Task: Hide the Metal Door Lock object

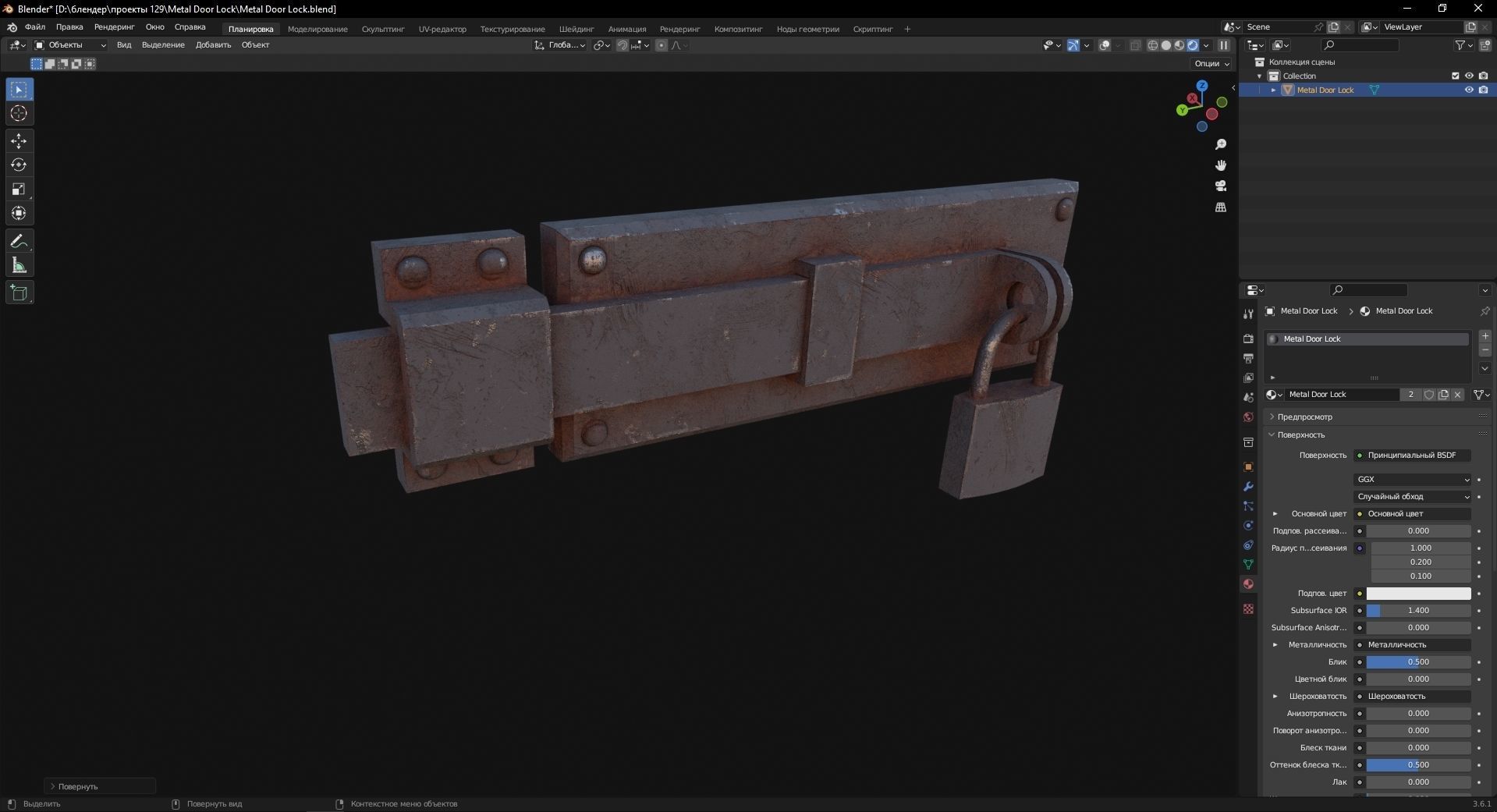Action: pyautogui.click(x=1469, y=90)
